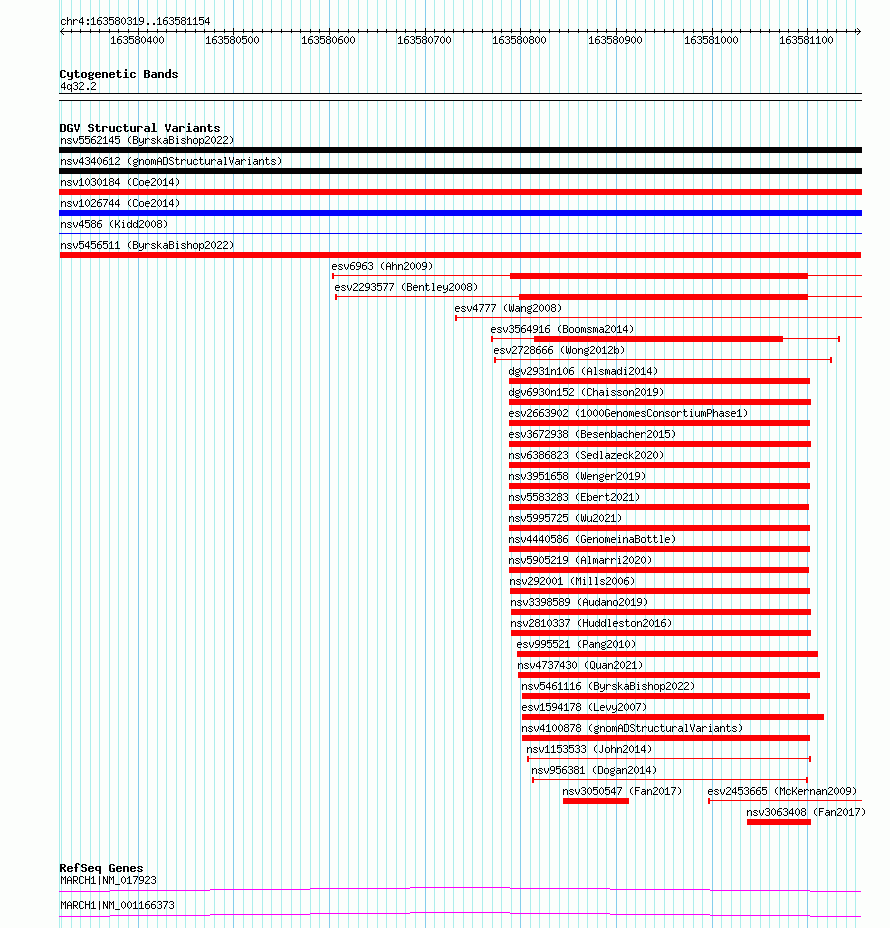Click the DGV Structural Variants track heading

point(140,128)
